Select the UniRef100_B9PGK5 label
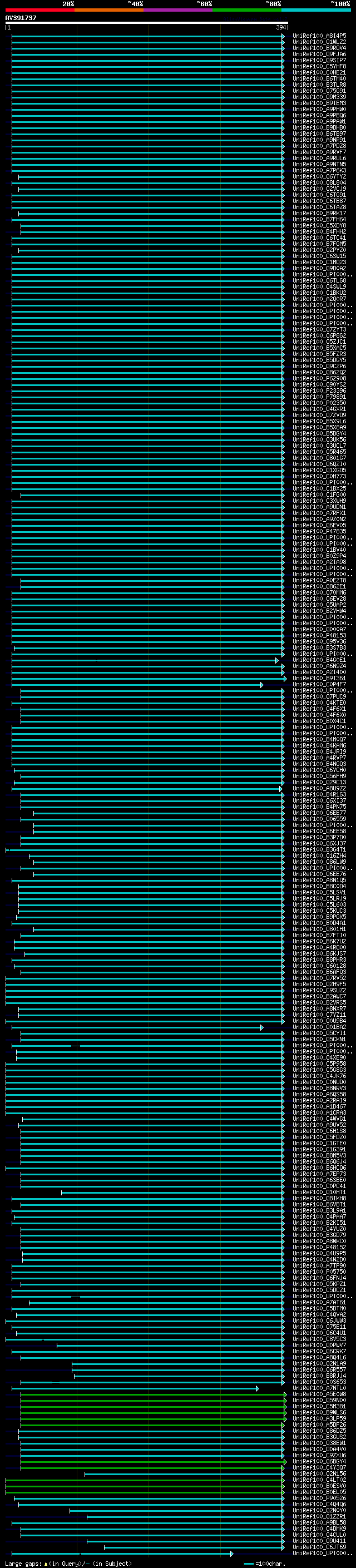 (x=319, y=917)
